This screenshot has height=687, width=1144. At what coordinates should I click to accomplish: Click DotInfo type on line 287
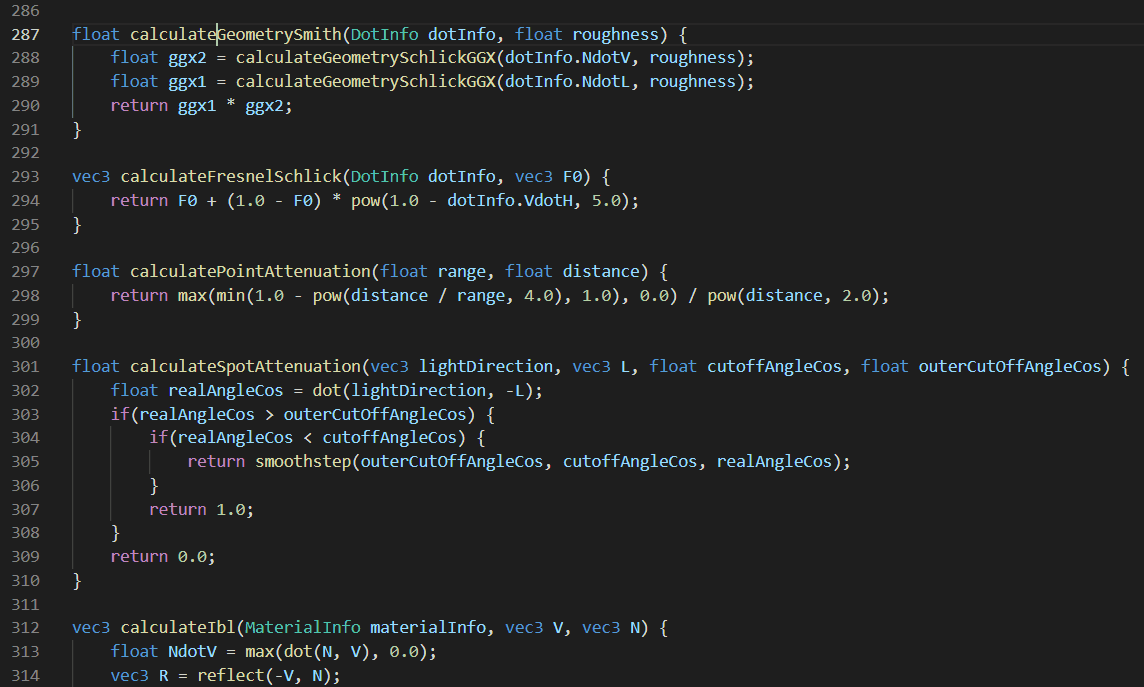[x=384, y=34]
